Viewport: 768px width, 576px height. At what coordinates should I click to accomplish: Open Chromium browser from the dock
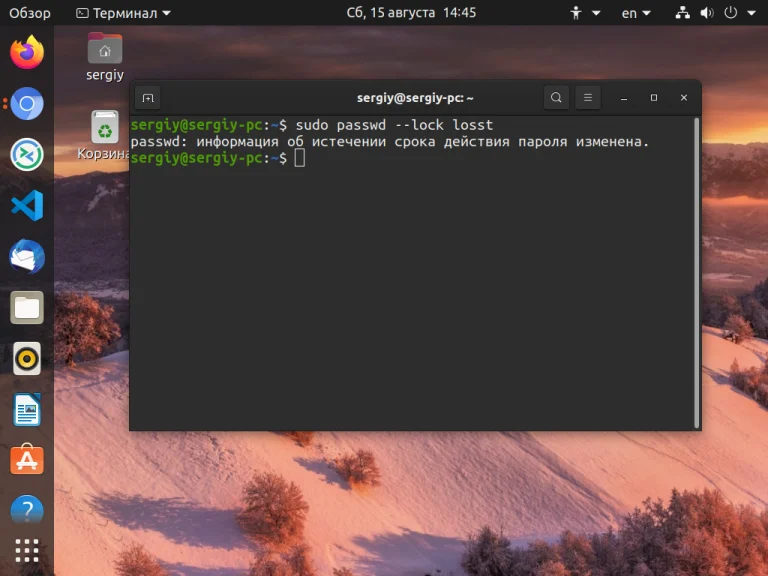pos(27,104)
